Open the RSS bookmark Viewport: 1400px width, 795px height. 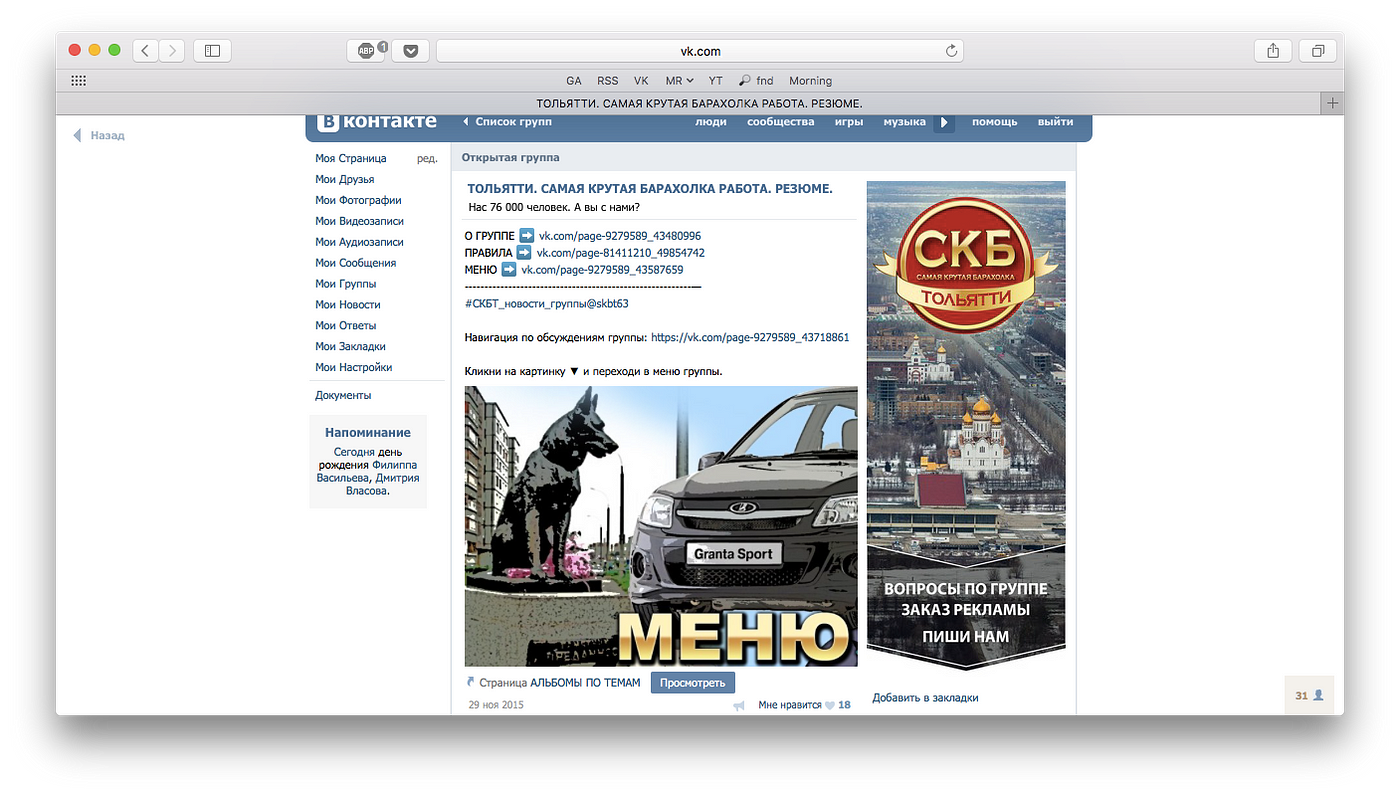pos(607,81)
